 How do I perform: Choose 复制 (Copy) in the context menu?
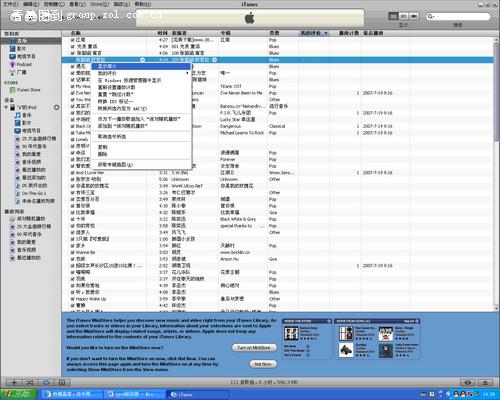[141, 147]
